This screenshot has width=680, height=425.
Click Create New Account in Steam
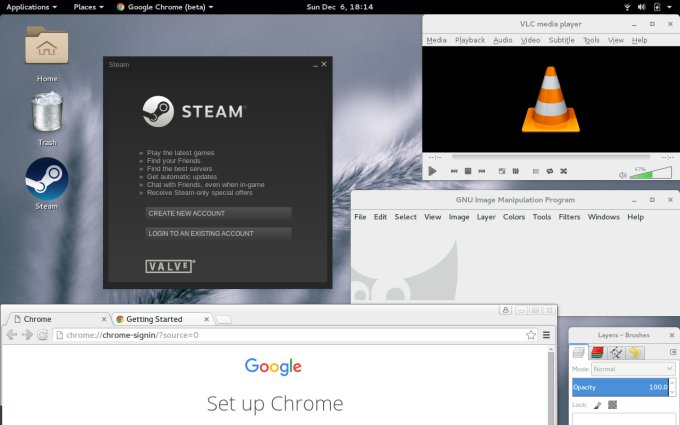coord(218,213)
